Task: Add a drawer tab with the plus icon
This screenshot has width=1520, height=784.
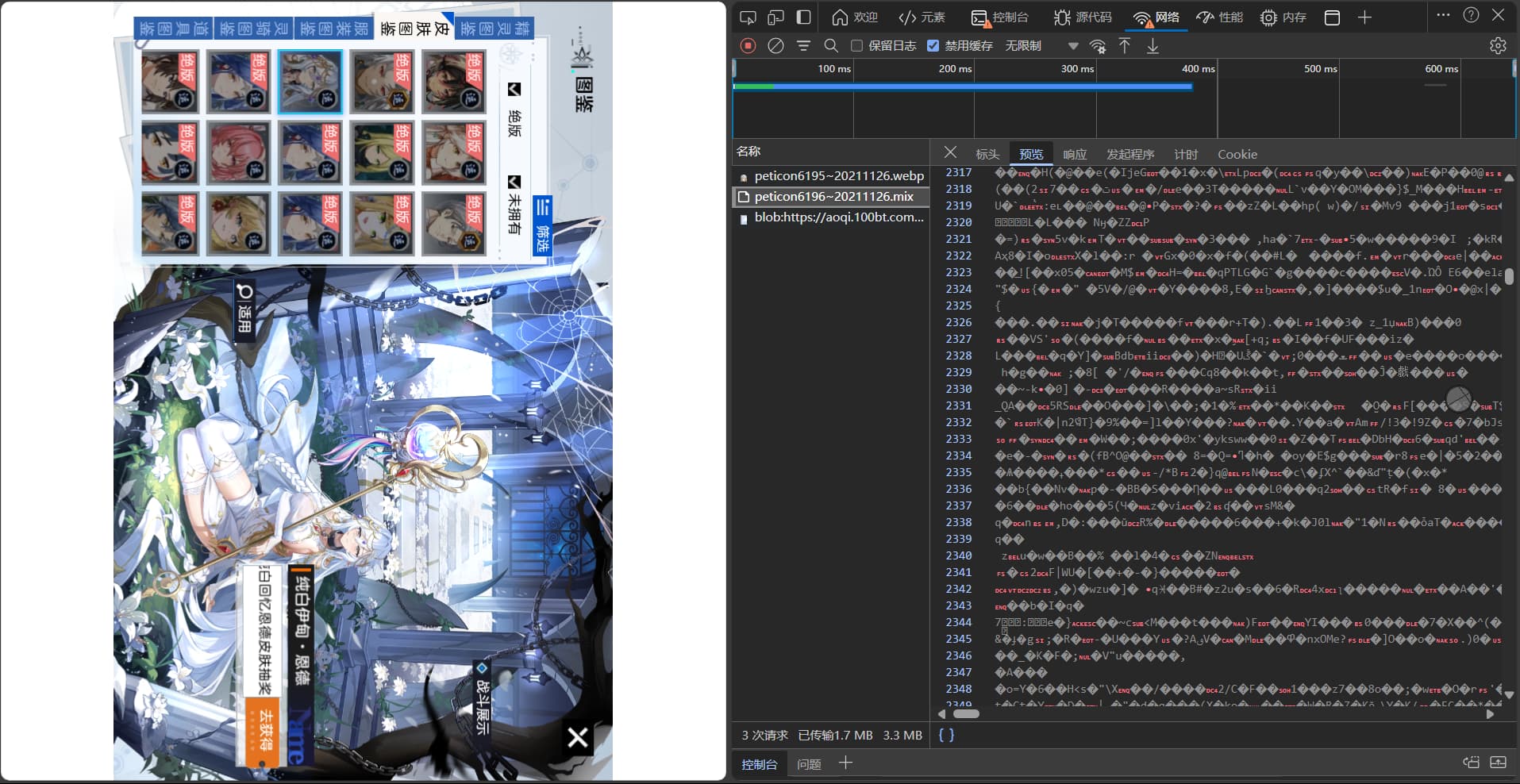Action: point(845,763)
